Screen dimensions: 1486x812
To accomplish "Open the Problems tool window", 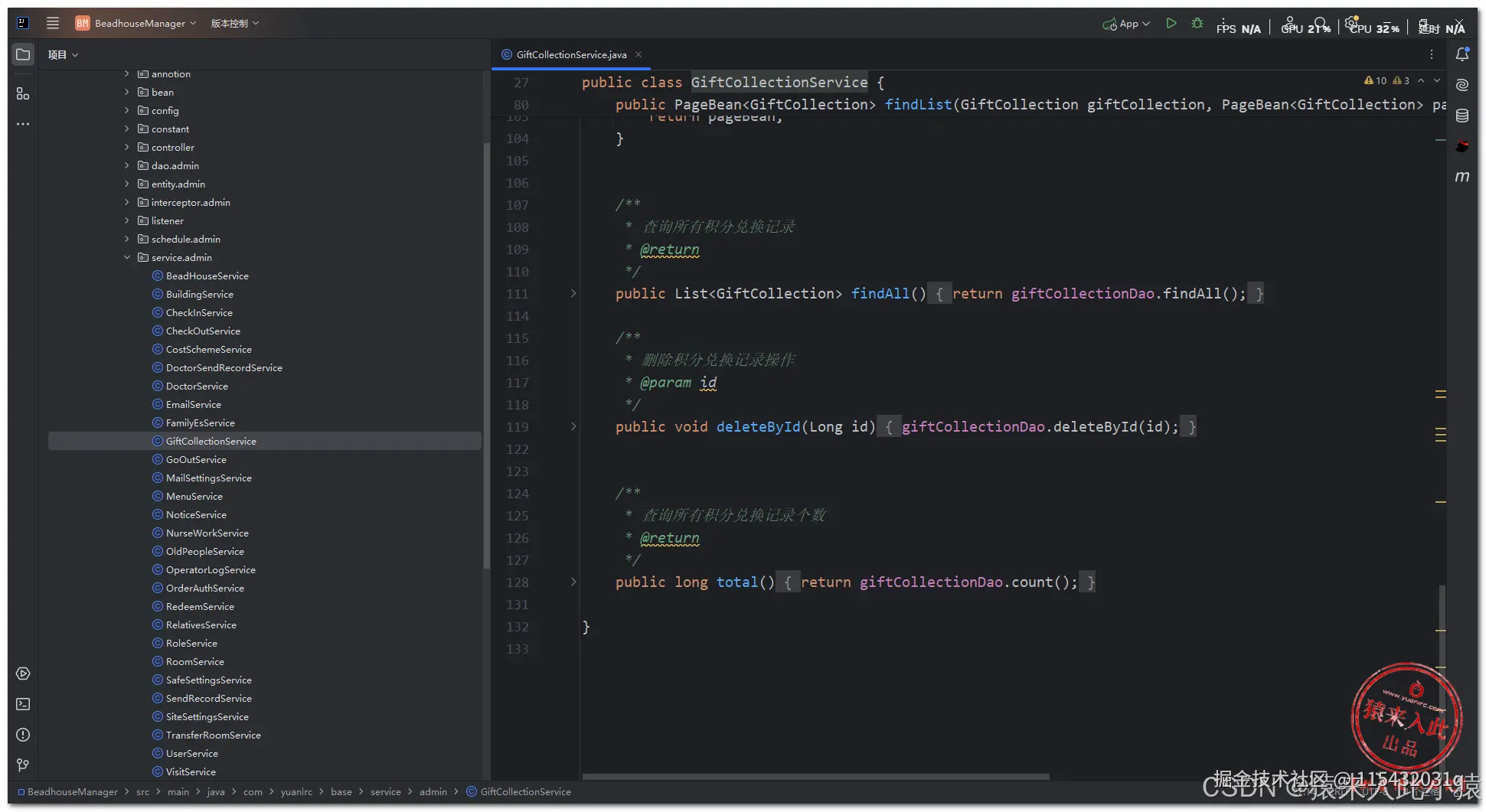I will pyautogui.click(x=23, y=735).
